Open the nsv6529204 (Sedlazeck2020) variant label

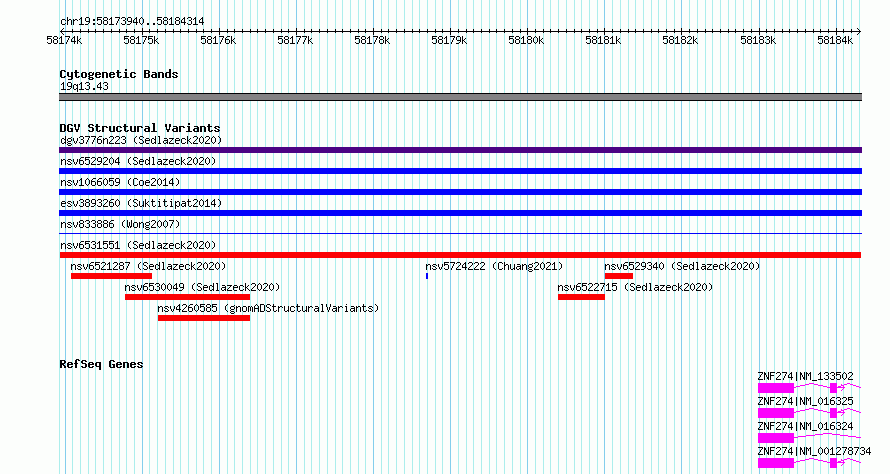[138, 161]
